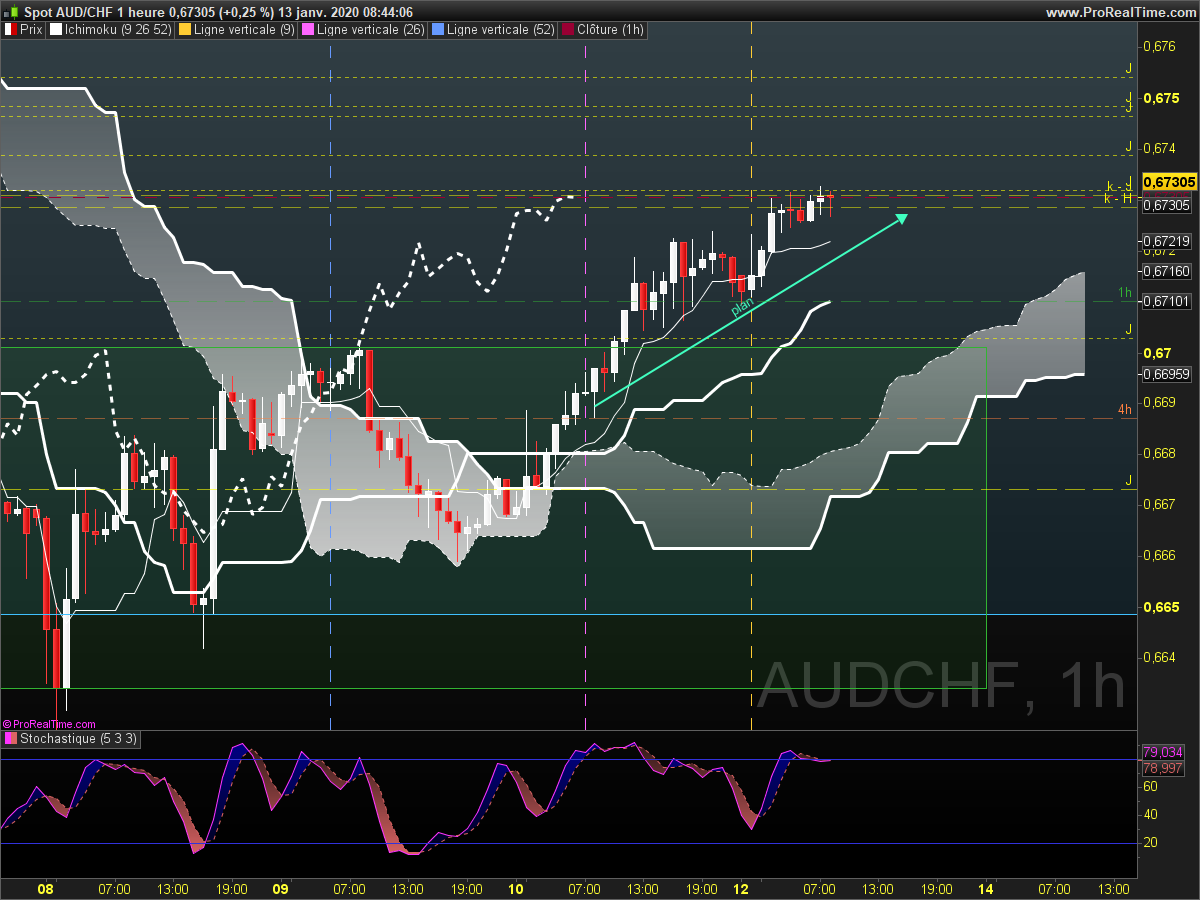
Task: Click the white Ichimoku legend swatch
Action: [x=56, y=30]
